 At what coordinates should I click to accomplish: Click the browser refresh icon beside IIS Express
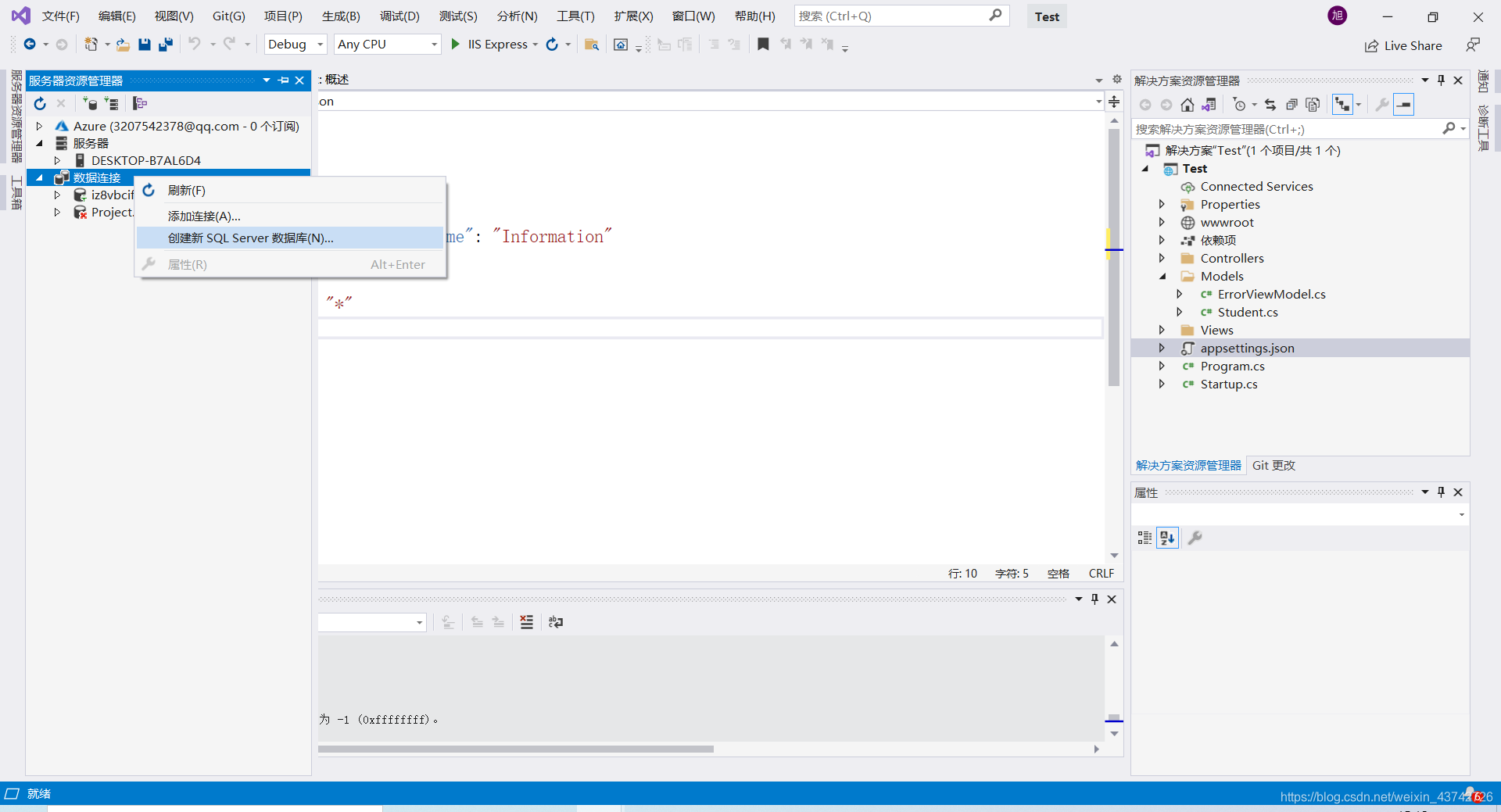[552, 45]
